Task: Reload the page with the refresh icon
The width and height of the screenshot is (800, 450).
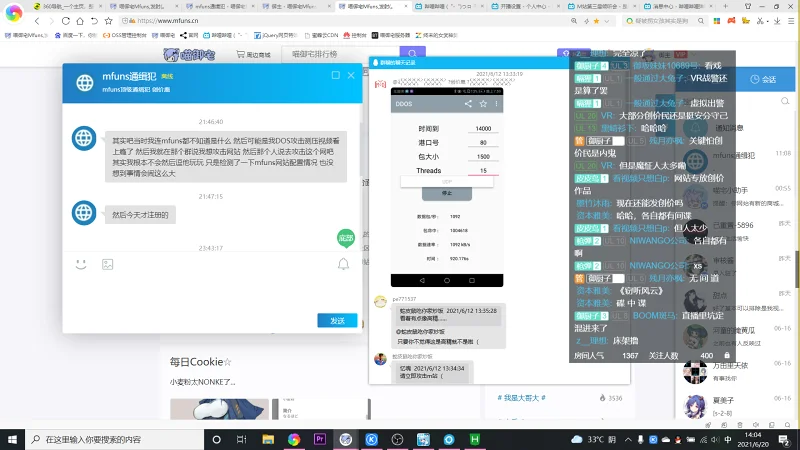Action: [66, 21]
